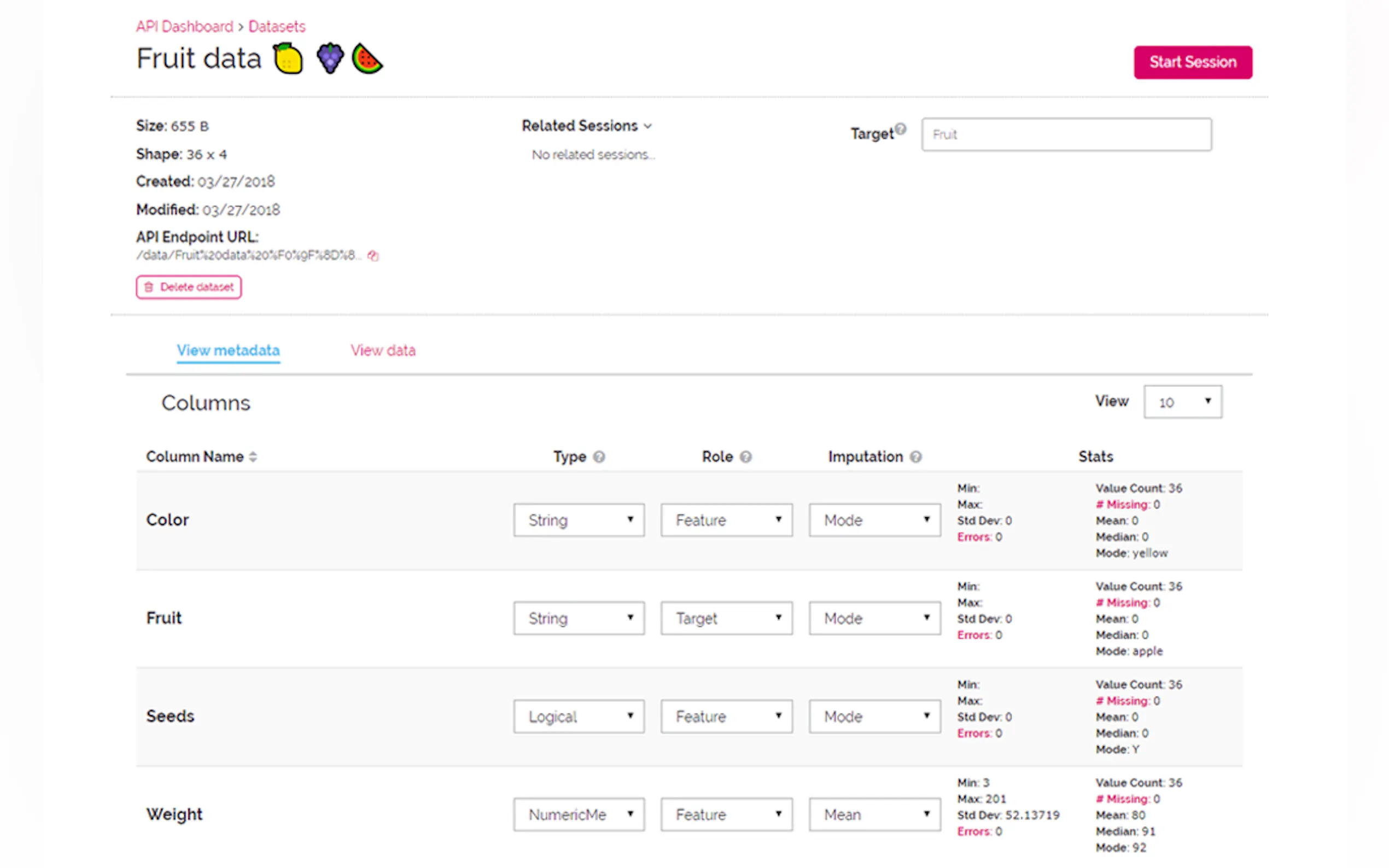
Task: Go to Datasets breadcrumb link
Action: point(277,26)
